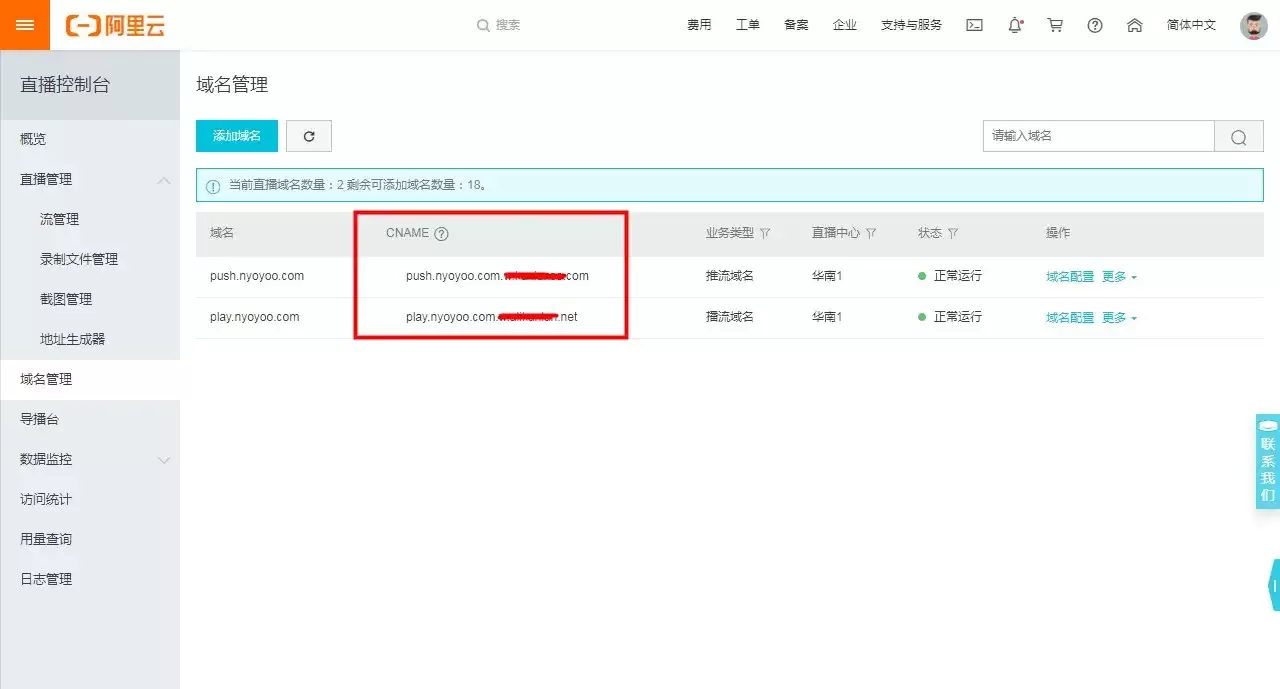Open the shopping cart

(1055, 25)
